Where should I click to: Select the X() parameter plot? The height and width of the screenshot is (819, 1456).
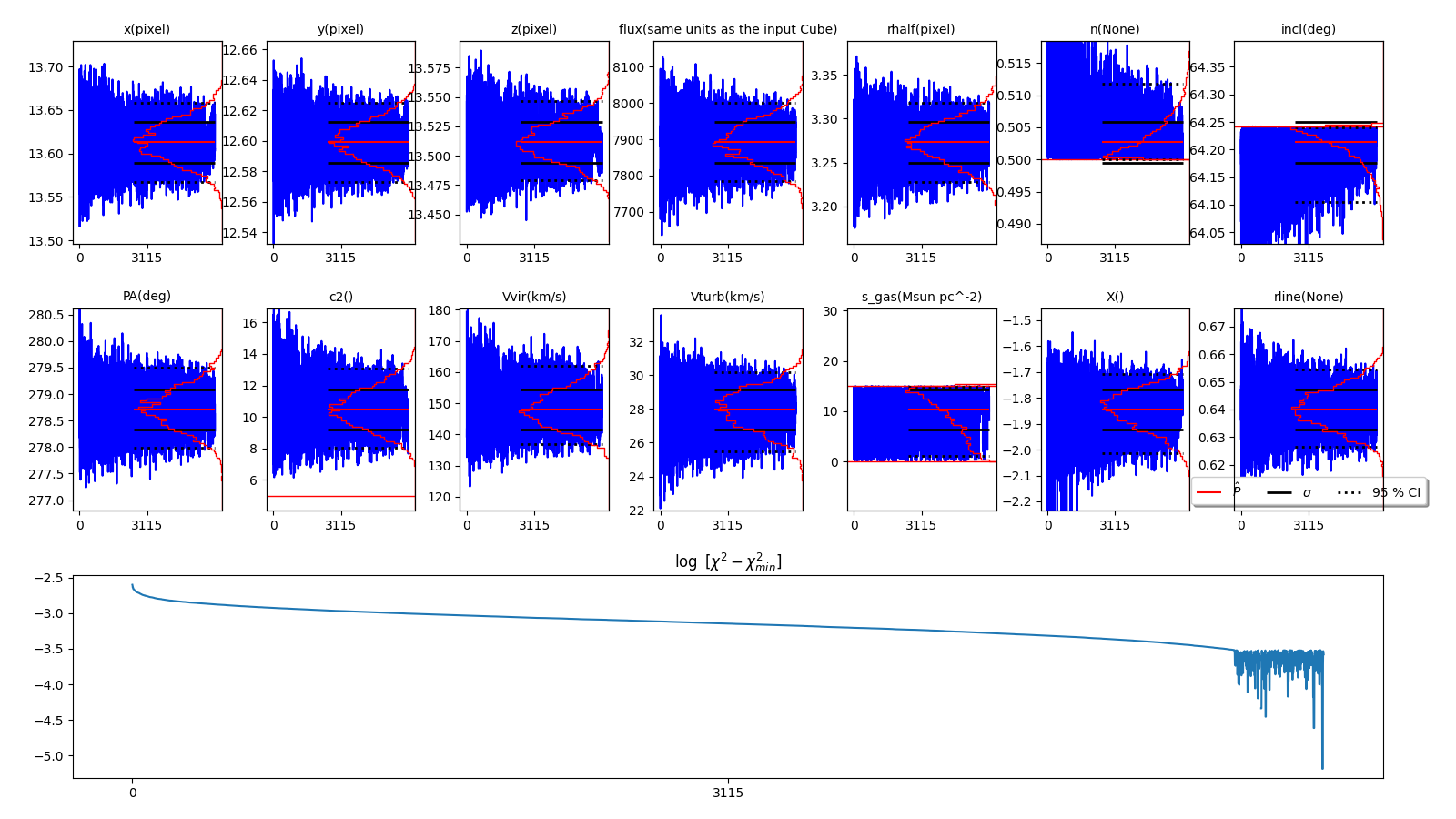coord(1115,409)
